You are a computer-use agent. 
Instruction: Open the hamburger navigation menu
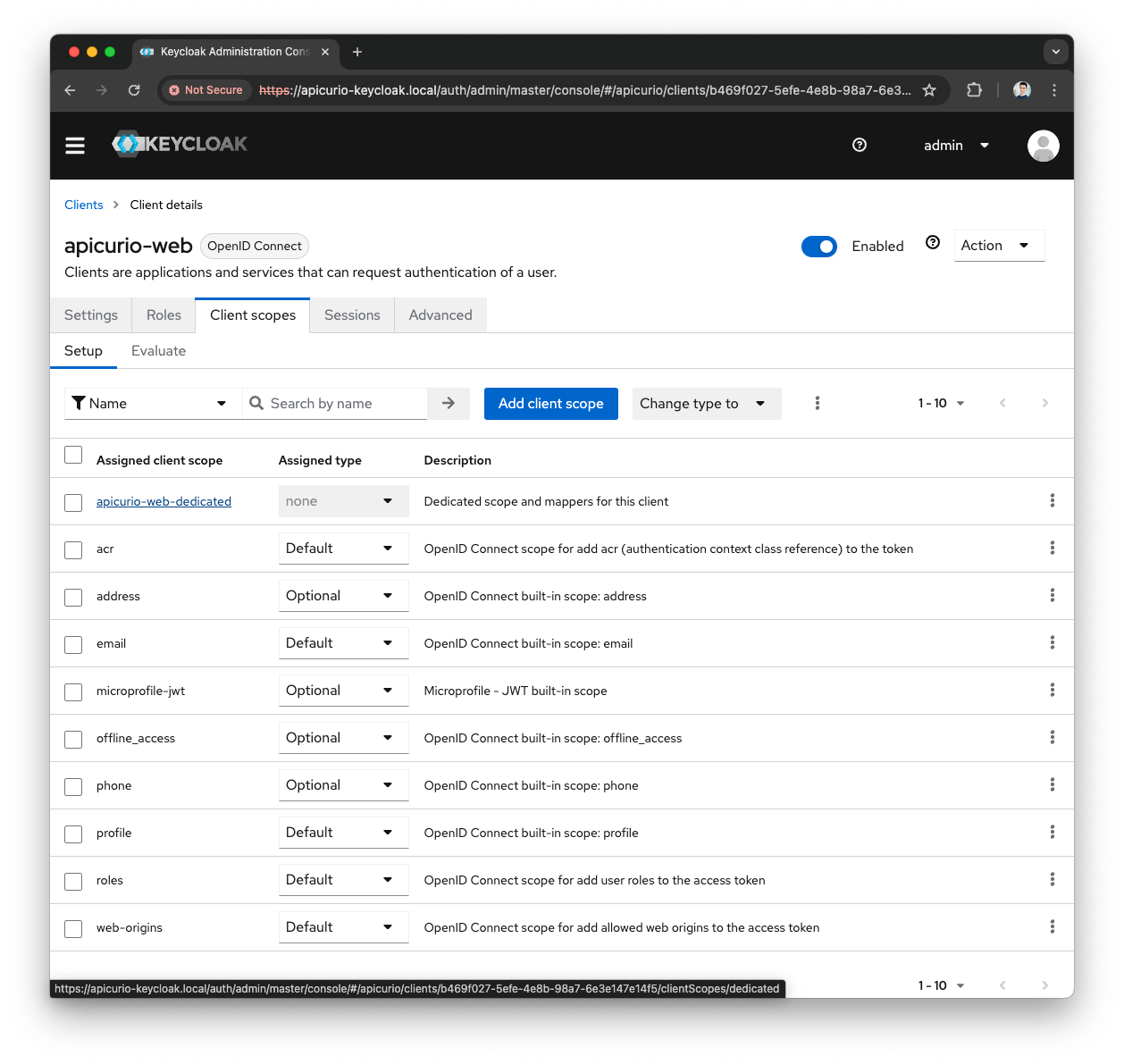point(75,145)
